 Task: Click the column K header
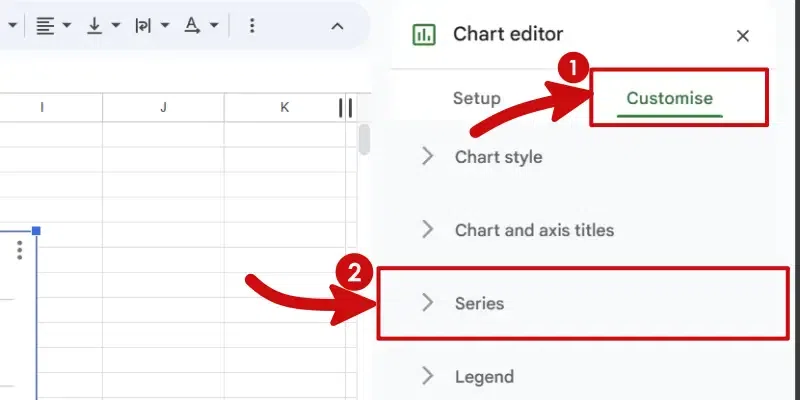[x=284, y=106]
